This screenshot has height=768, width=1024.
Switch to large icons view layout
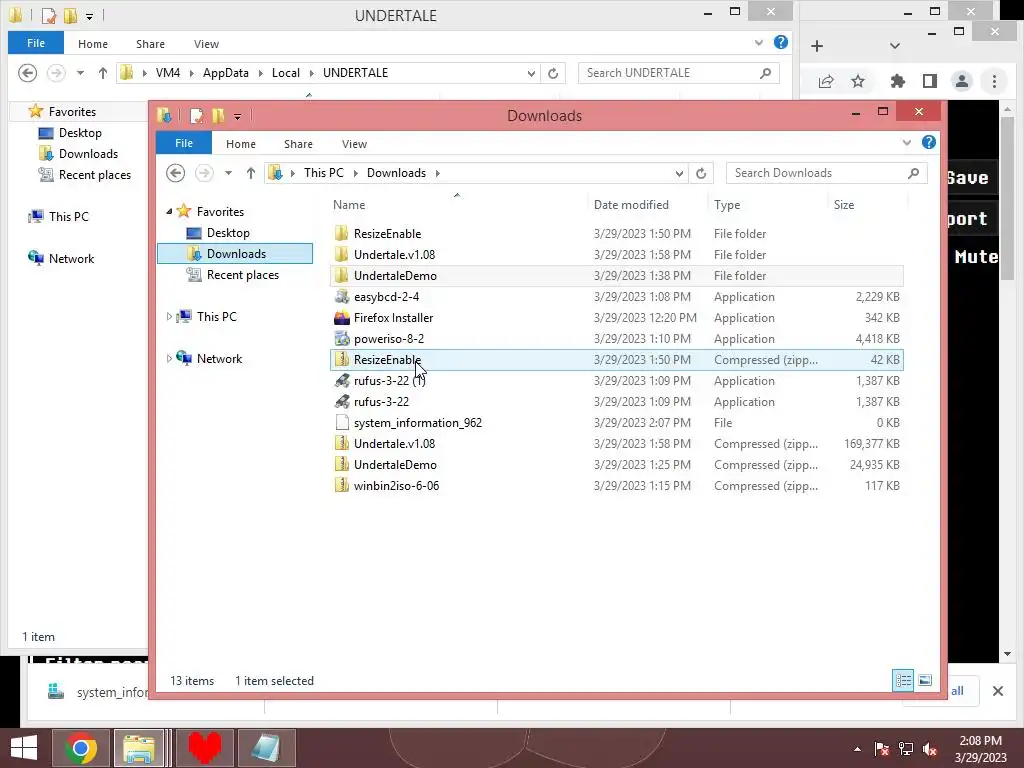coord(925,680)
